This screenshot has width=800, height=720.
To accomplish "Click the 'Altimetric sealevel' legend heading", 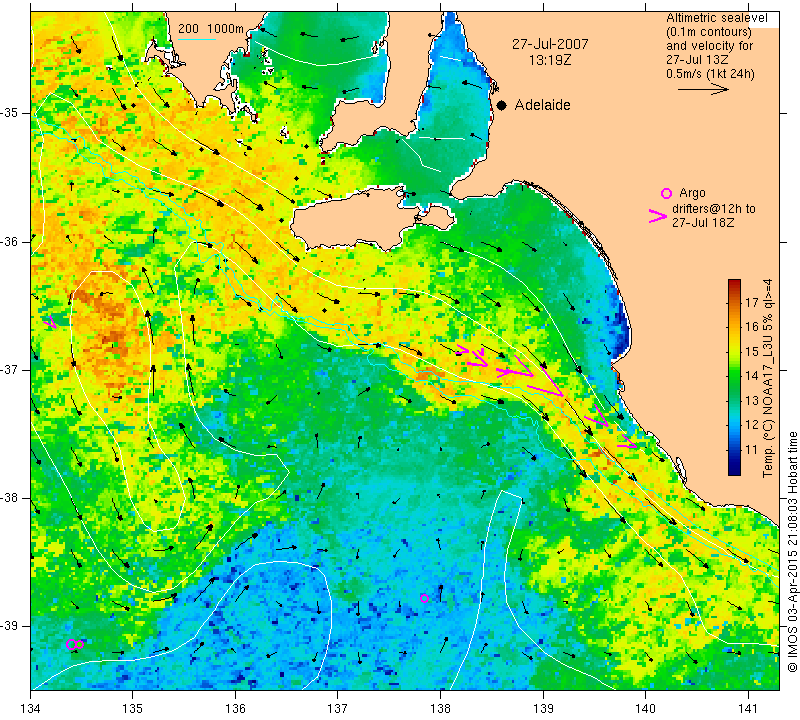I will coord(717,18).
